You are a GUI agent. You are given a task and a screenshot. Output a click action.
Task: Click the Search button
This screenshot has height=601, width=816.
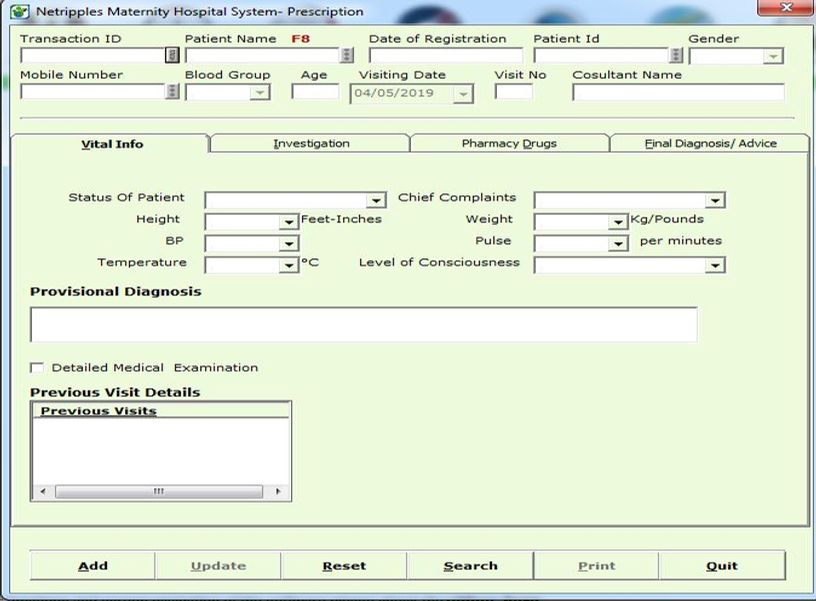[x=470, y=566]
